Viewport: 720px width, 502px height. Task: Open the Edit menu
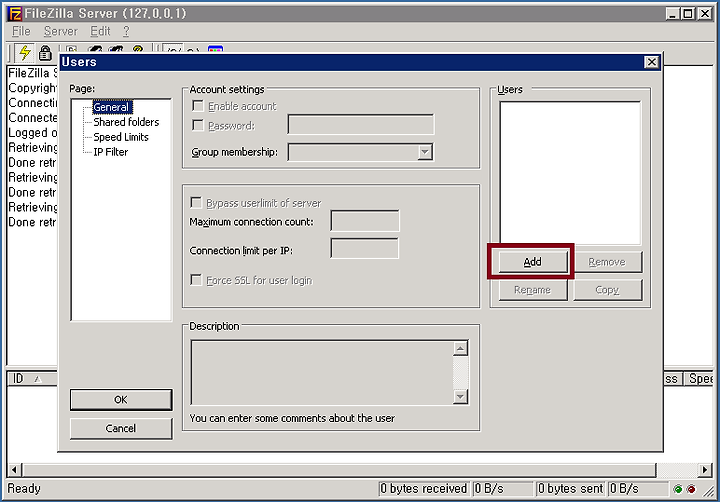pyautogui.click(x=100, y=31)
